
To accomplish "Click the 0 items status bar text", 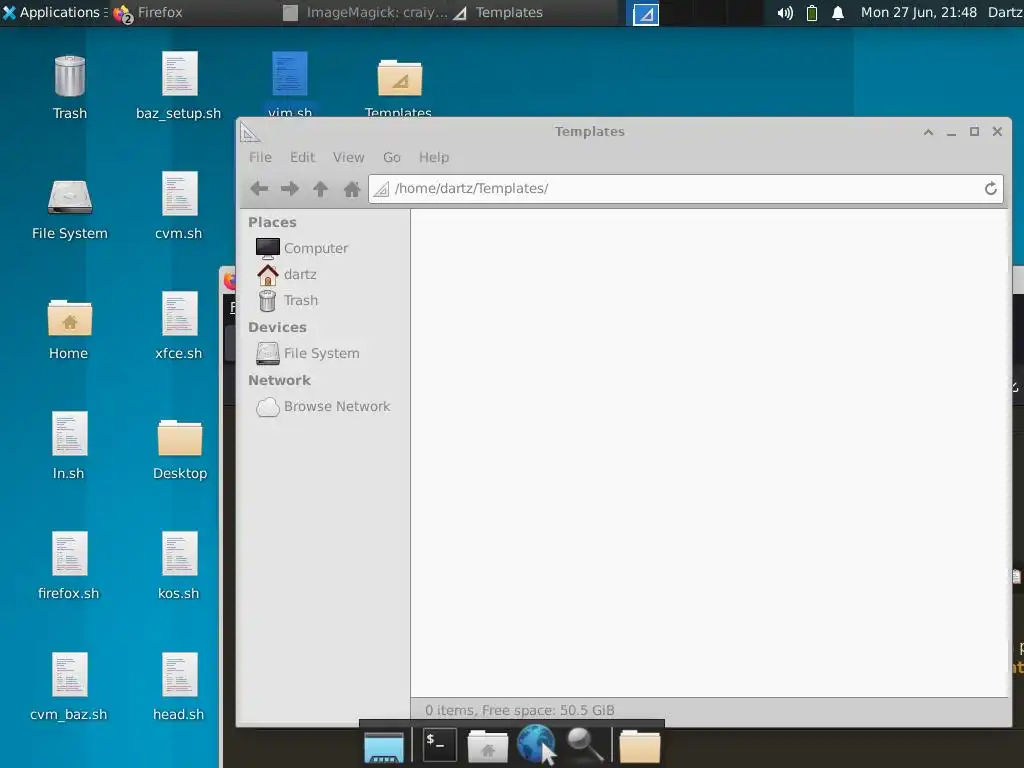I will (520, 710).
